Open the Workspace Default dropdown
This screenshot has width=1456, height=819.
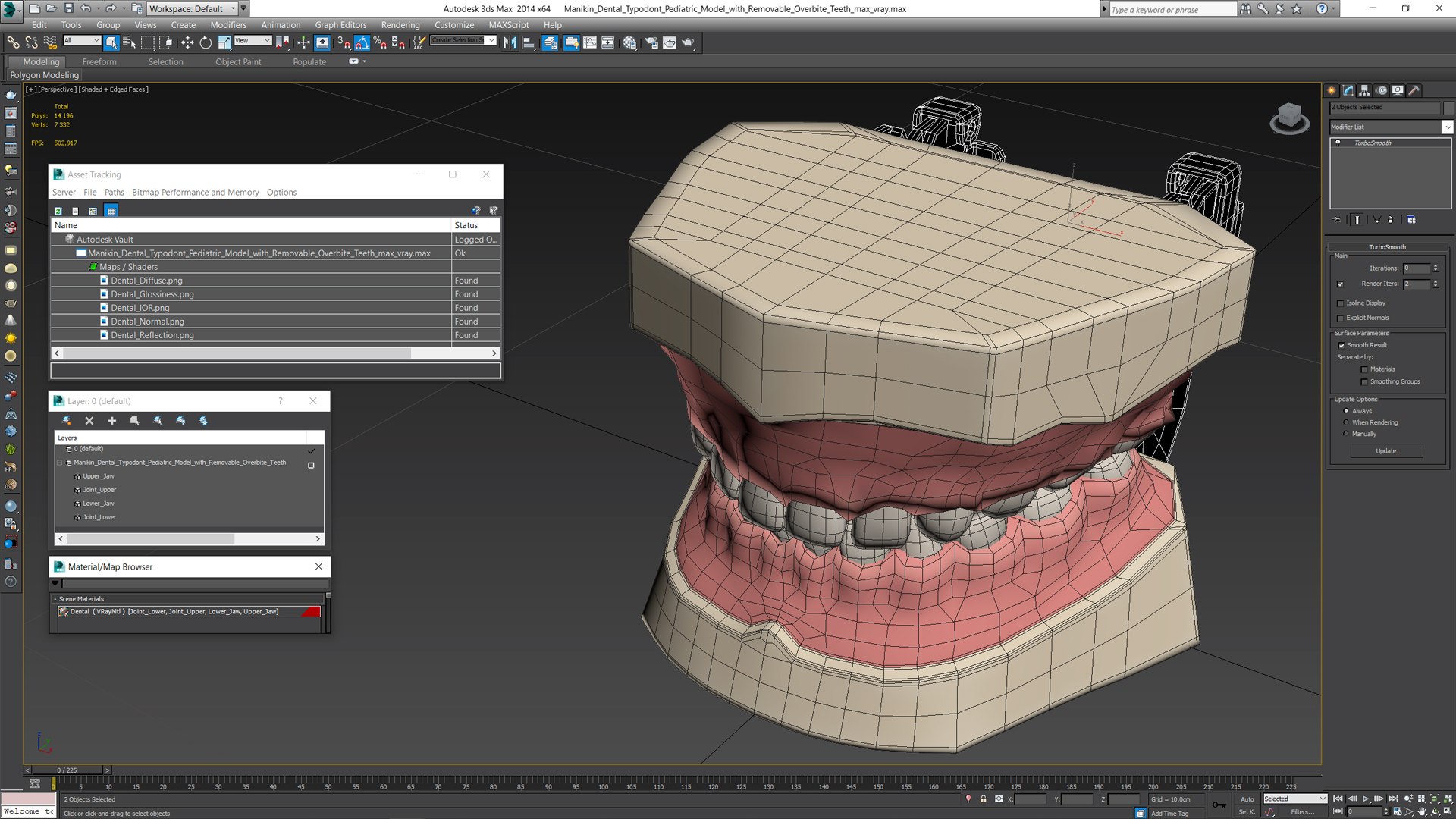click(x=233, y=9)
